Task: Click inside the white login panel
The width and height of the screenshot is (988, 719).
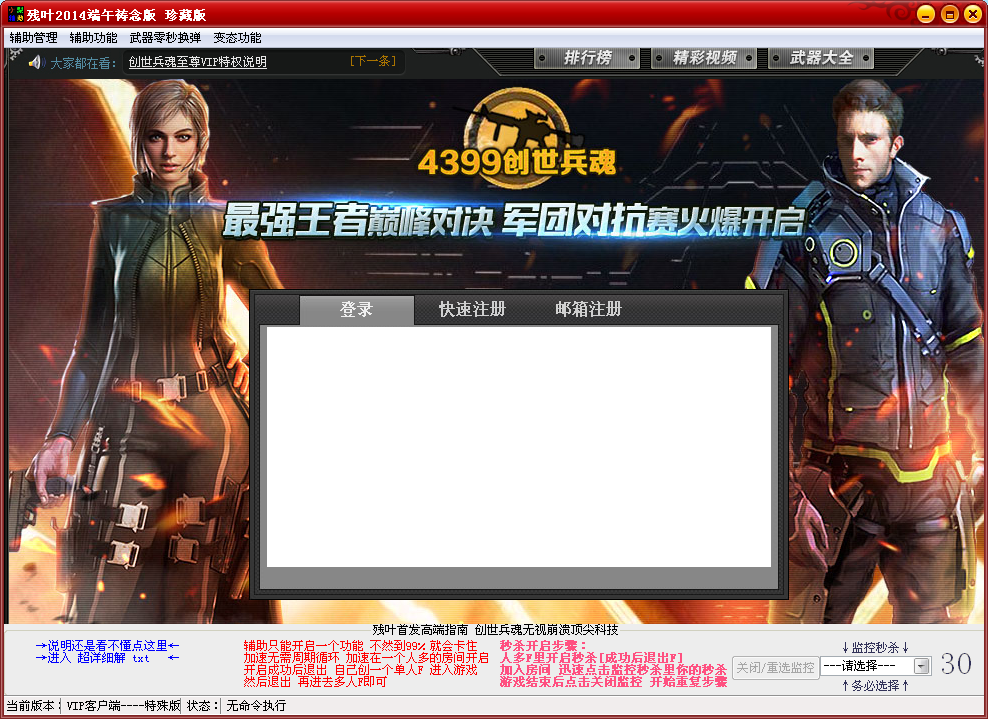Action: (x=519, y=447)
